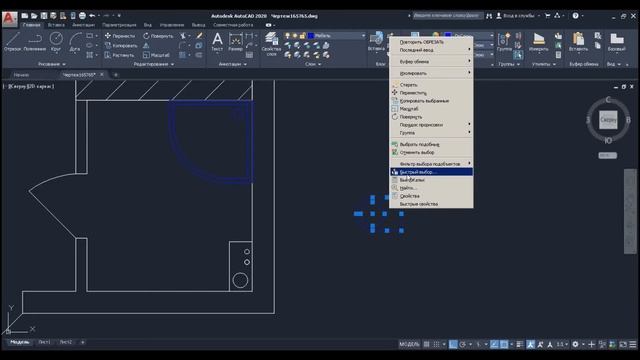Select the Line (Отрезок) drawing tool
Viewport: 640px width, 360px height.
pyautogui.click(x=12, y=42)
